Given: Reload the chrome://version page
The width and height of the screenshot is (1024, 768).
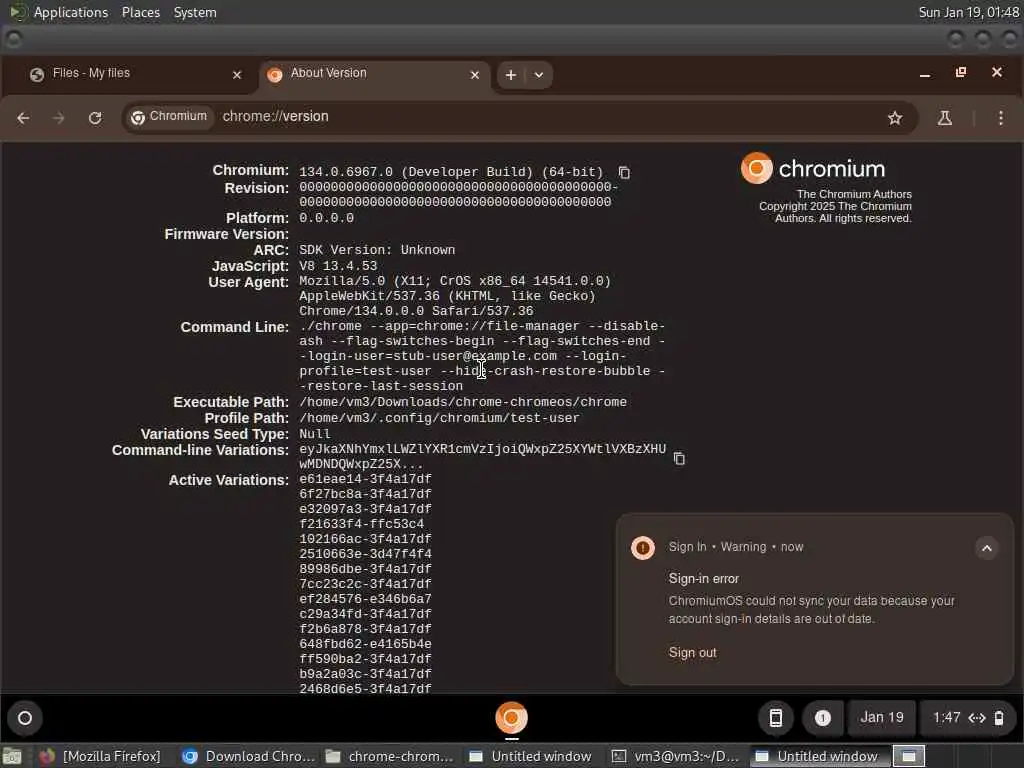Looking at the screenshot, I should [x=95, y=118].
